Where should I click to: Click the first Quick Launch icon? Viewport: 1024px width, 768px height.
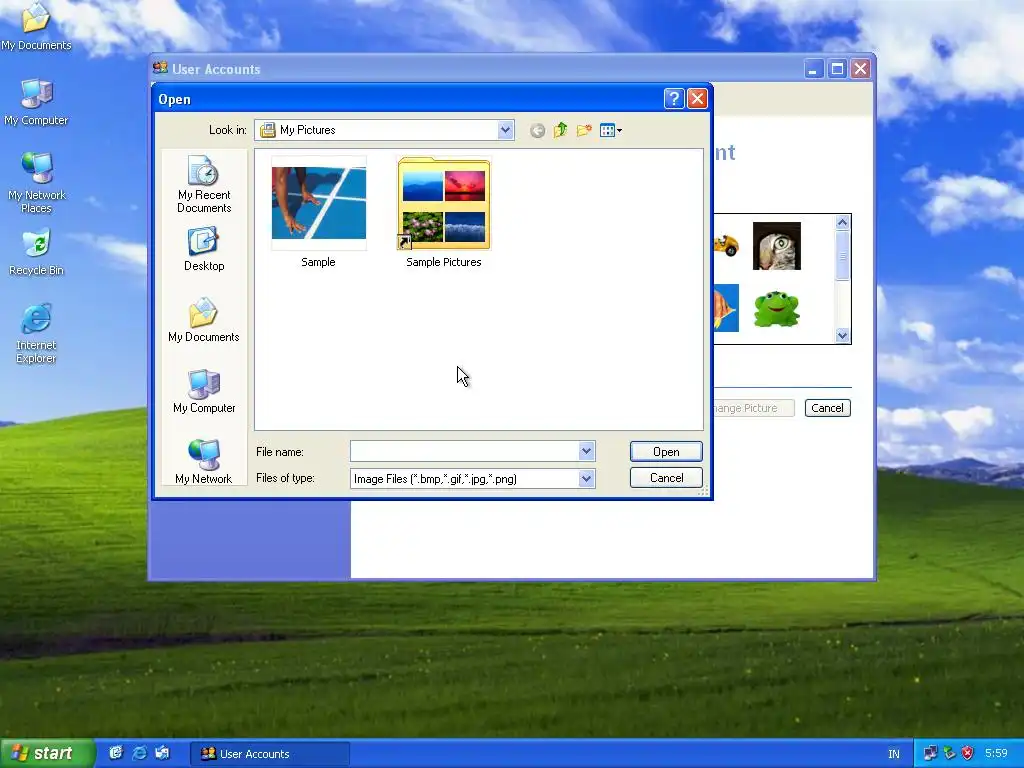pyautogui.click(x=116, y=753)
